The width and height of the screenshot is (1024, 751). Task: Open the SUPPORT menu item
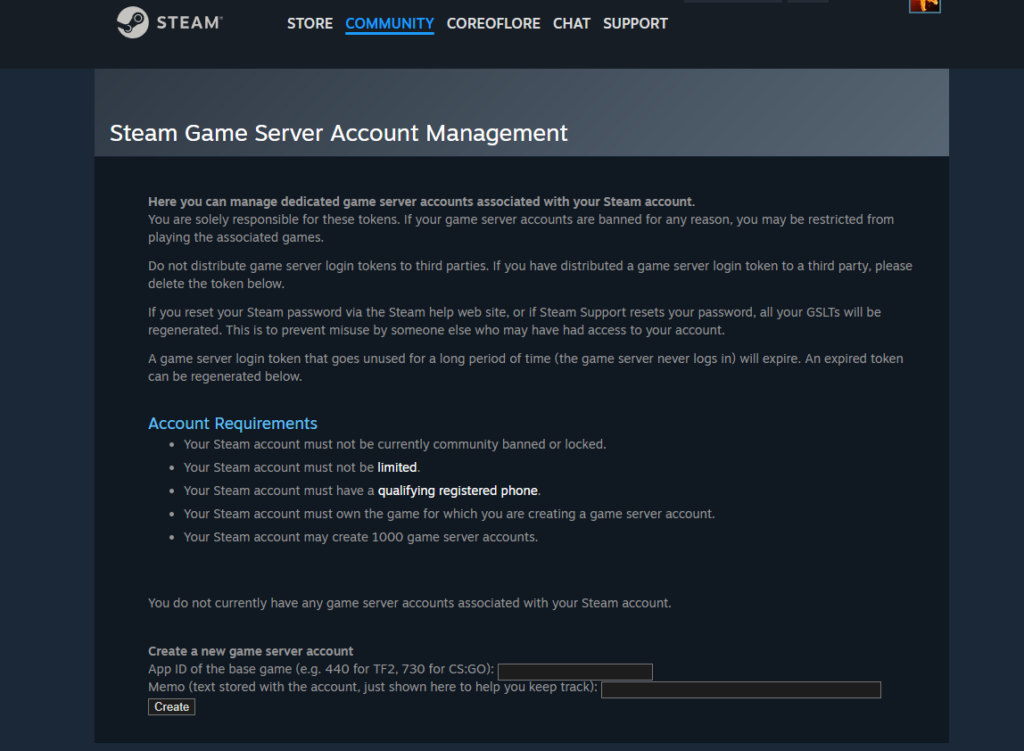635,24
